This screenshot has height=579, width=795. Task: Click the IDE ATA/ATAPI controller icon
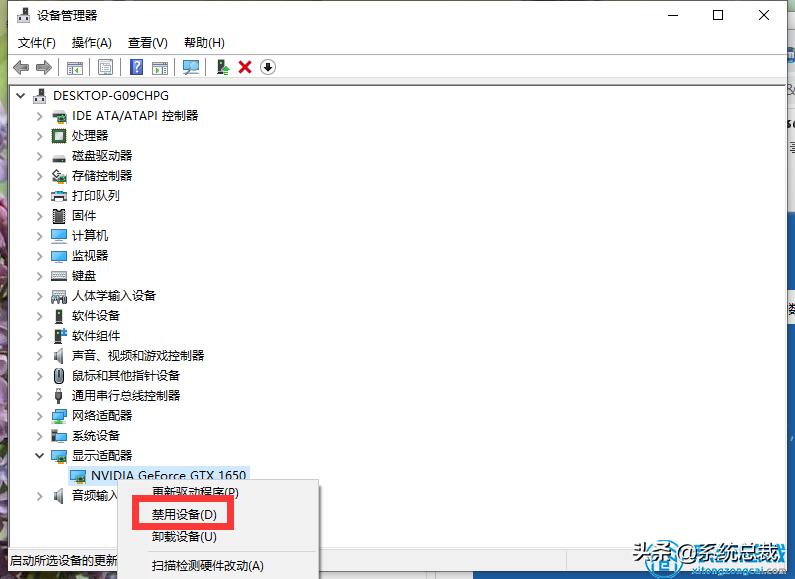point(59,116)
